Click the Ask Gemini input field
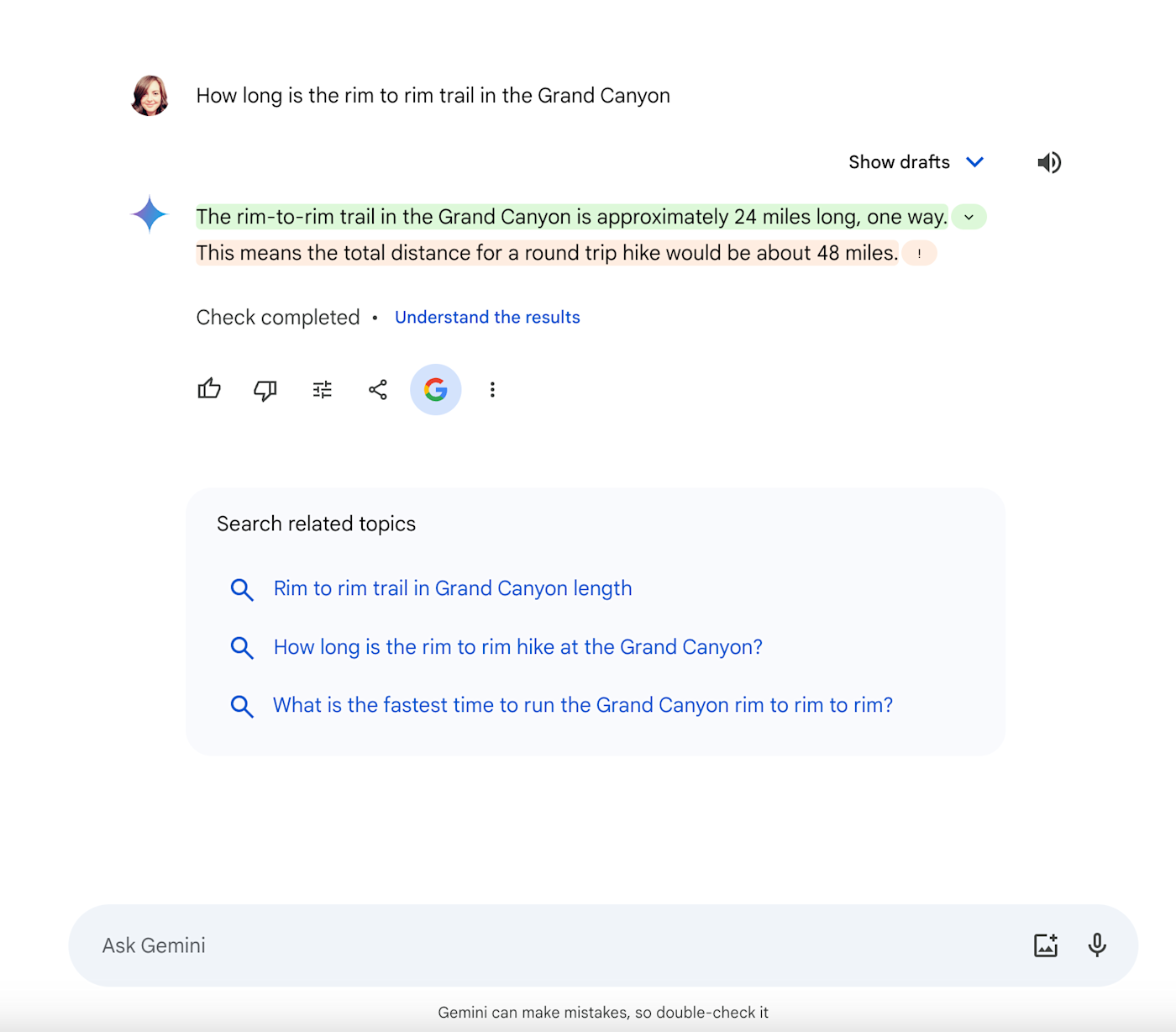The height and width of the screenshot is (1032, 1176). [603, 945]
